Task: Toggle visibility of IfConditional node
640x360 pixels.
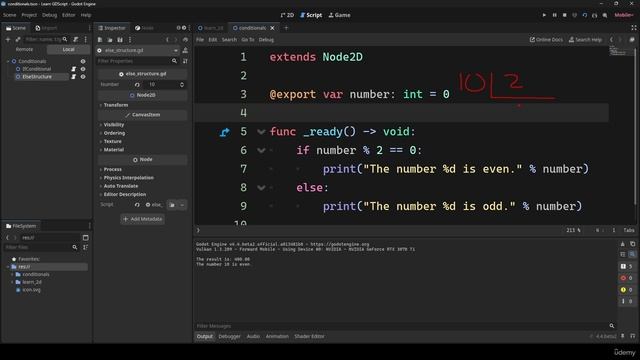Action: 83,69
